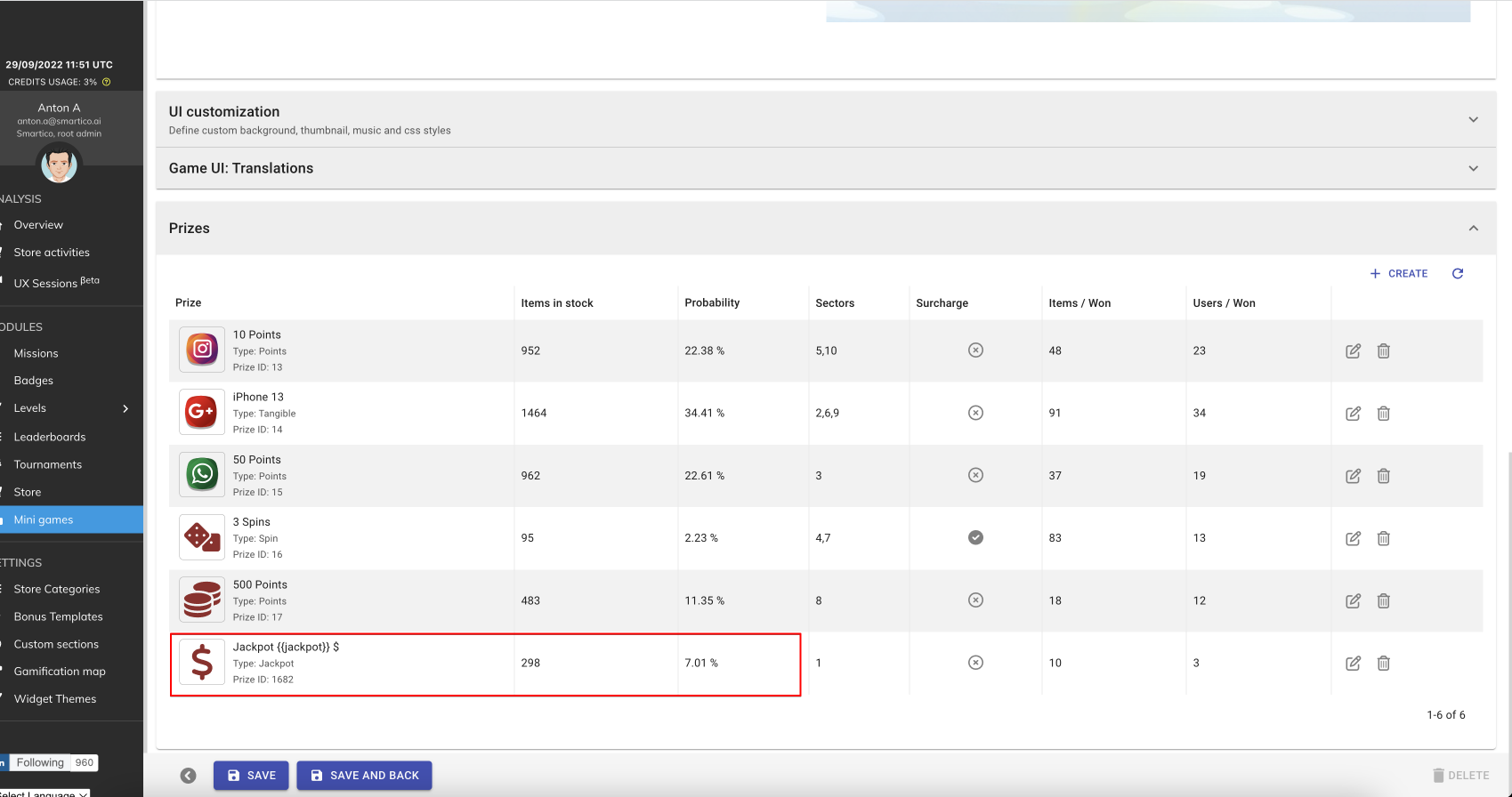This screenshot has width=1512, height=797.
Task: Refresh the prizes list
Action: pyautogui.click(x=1457, y=274)
